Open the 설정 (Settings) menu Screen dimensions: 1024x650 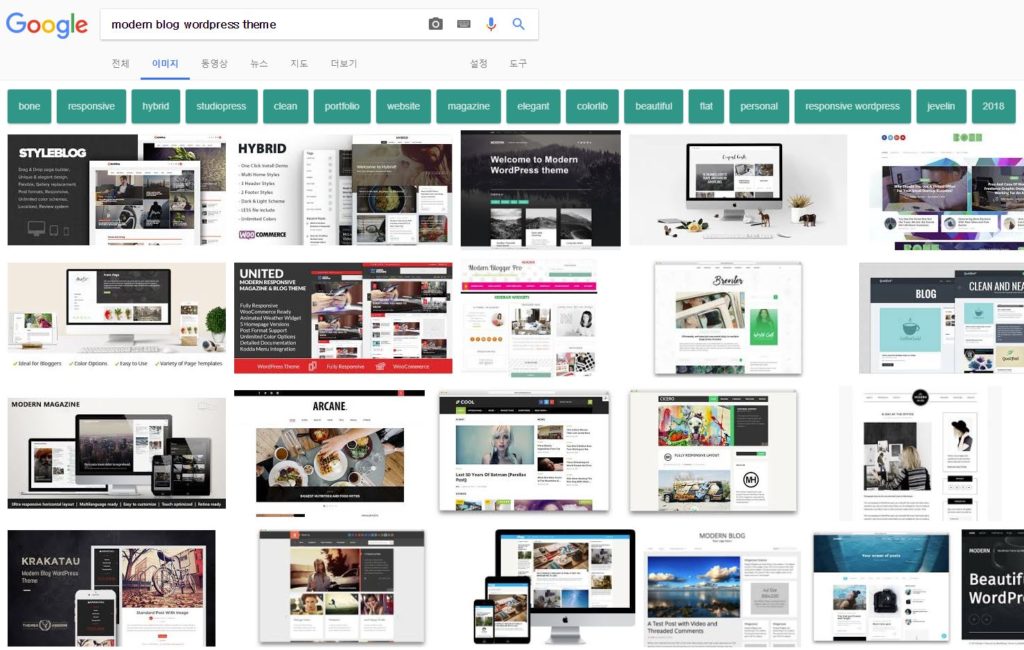(479, 64)
